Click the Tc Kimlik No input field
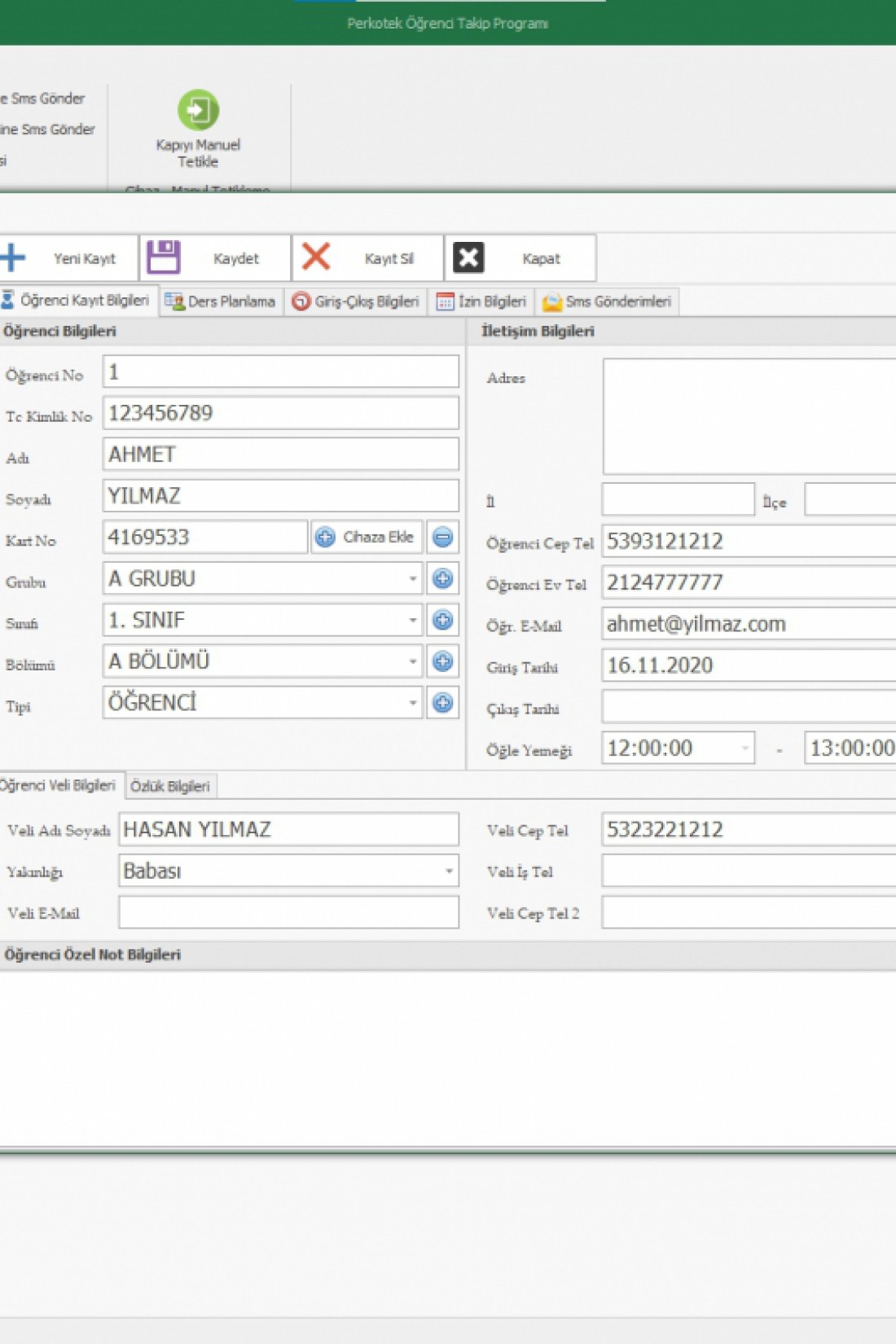This screenshot has width=896, height=1344. point(280,414)
